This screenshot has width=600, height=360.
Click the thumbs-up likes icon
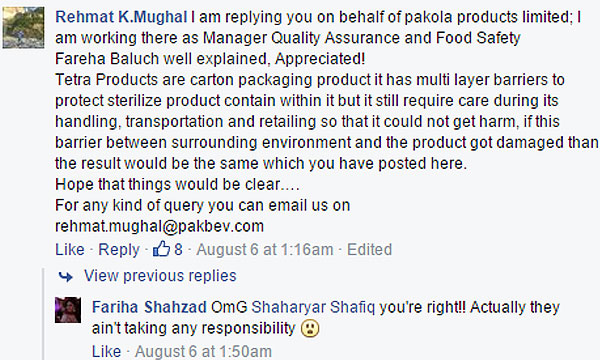coord(161,249)
